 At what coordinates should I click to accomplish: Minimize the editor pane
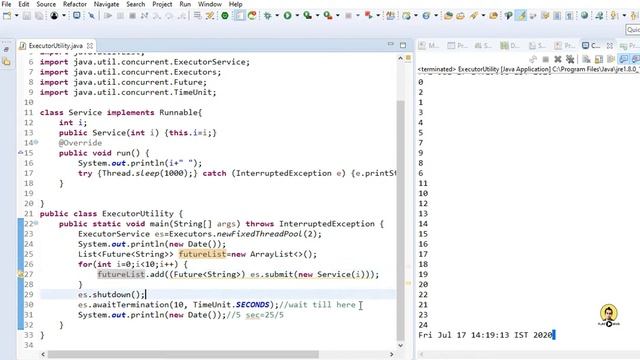(391, 44)
